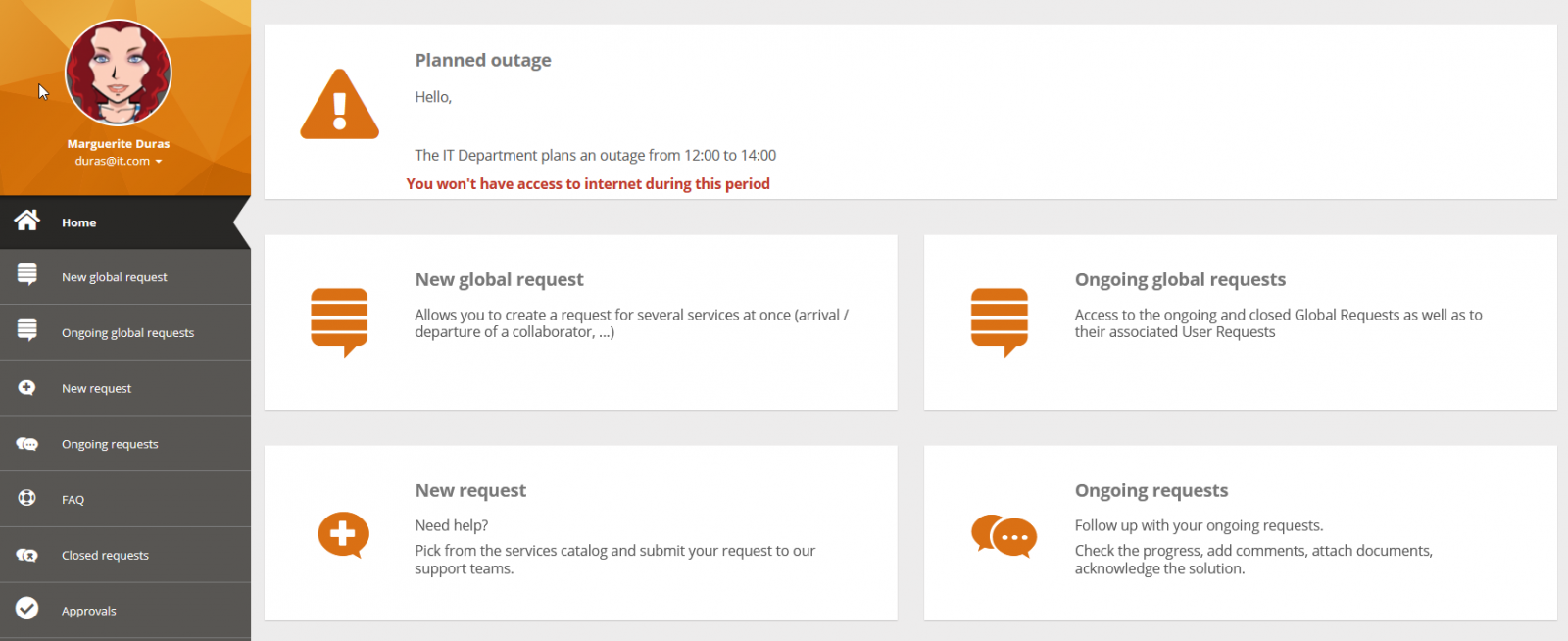The width and height of the screenshot is (1568, 641).
Task: Click the Closed requests icon in sidebar
Action: pos(27,555)
